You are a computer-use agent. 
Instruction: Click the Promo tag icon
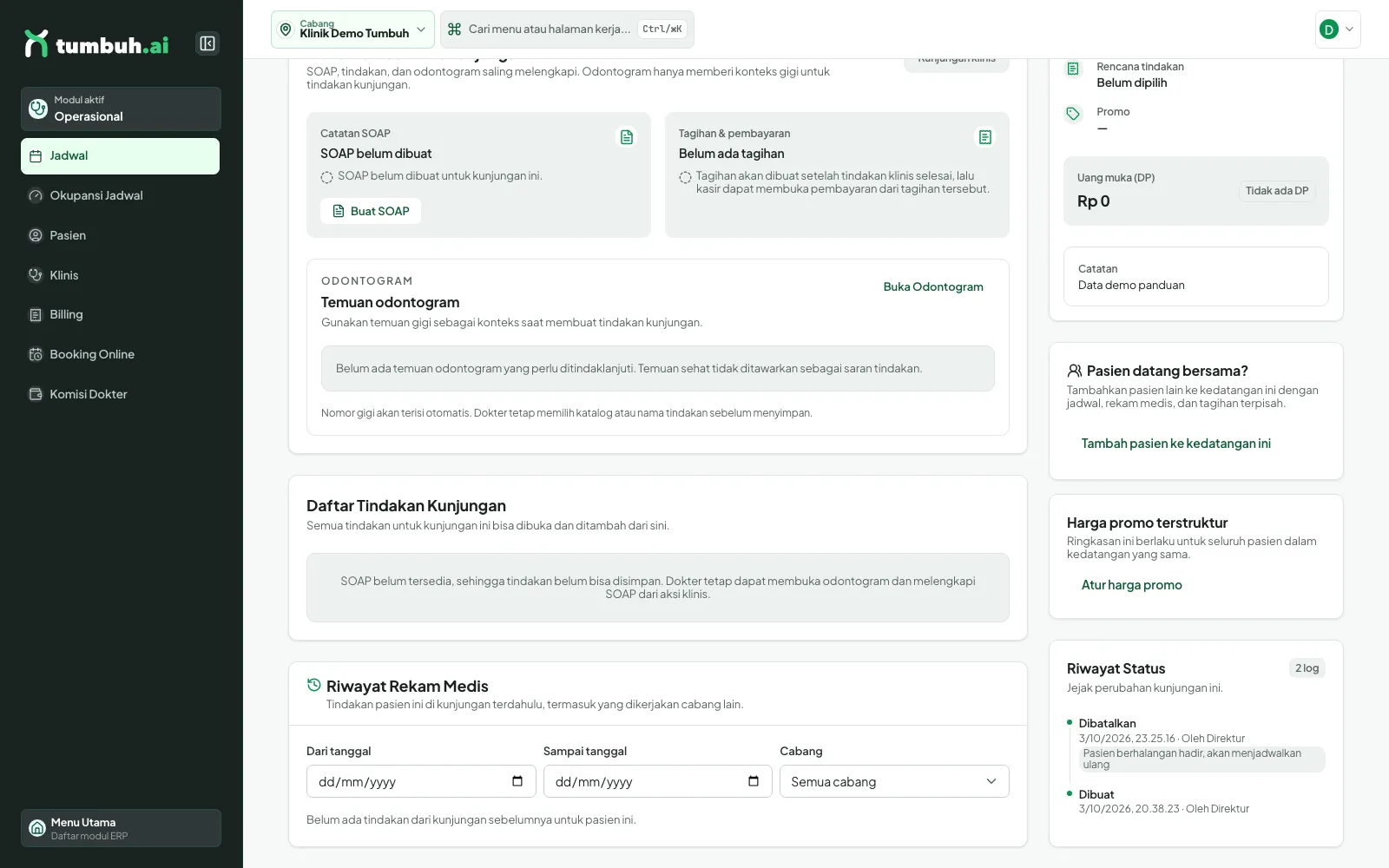pos(1073,114)
